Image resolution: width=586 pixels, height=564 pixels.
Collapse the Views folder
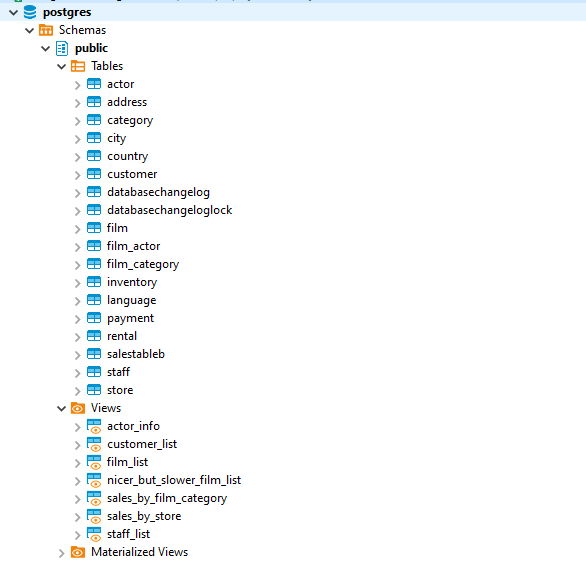pyautogui.click(x=62, y=409)
